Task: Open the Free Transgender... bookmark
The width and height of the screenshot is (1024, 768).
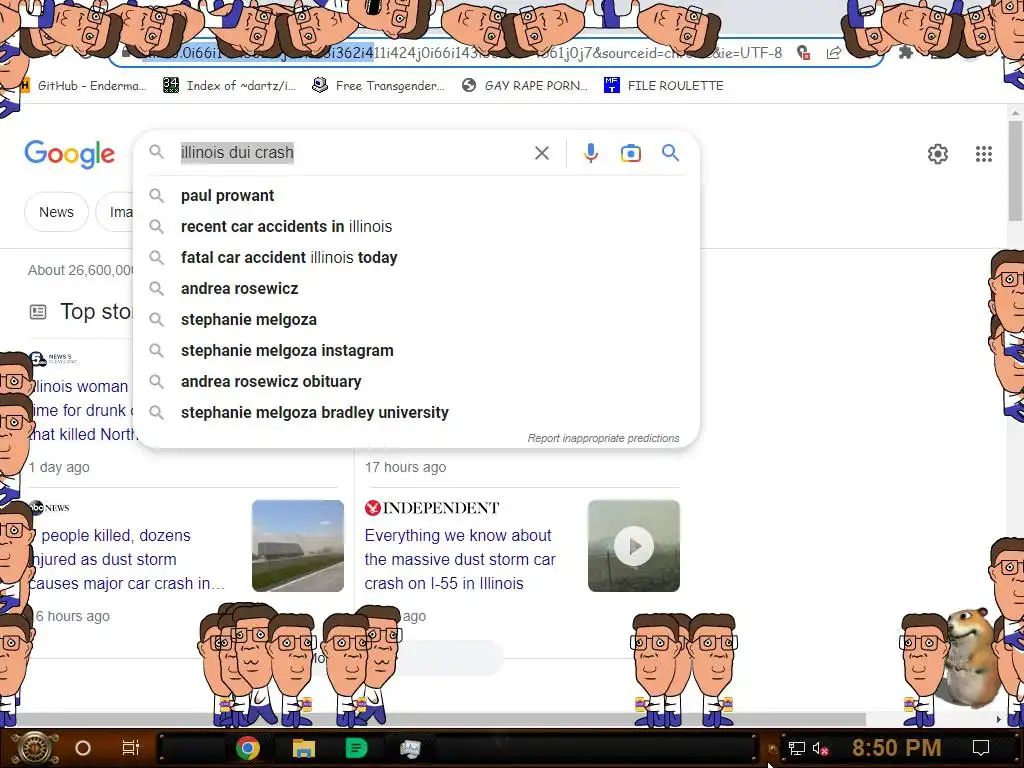Action: tap(378, 86)
